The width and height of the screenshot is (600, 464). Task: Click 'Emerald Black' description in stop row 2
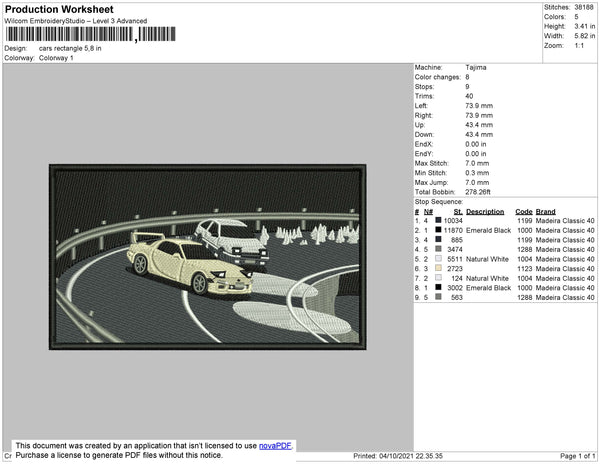(x=488, y=230)
